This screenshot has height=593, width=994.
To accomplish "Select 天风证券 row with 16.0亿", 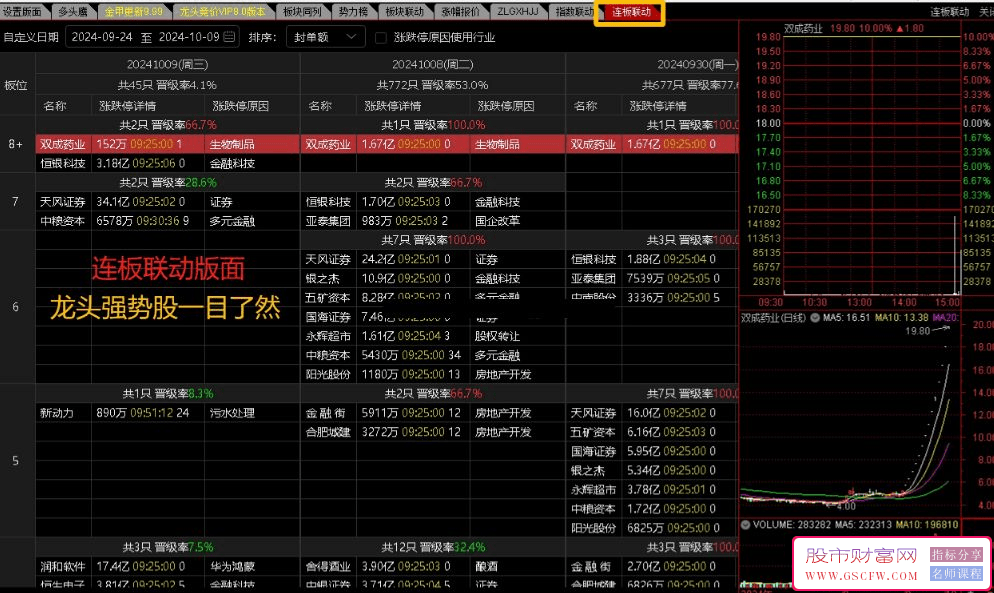I will (x=652, y=413).
